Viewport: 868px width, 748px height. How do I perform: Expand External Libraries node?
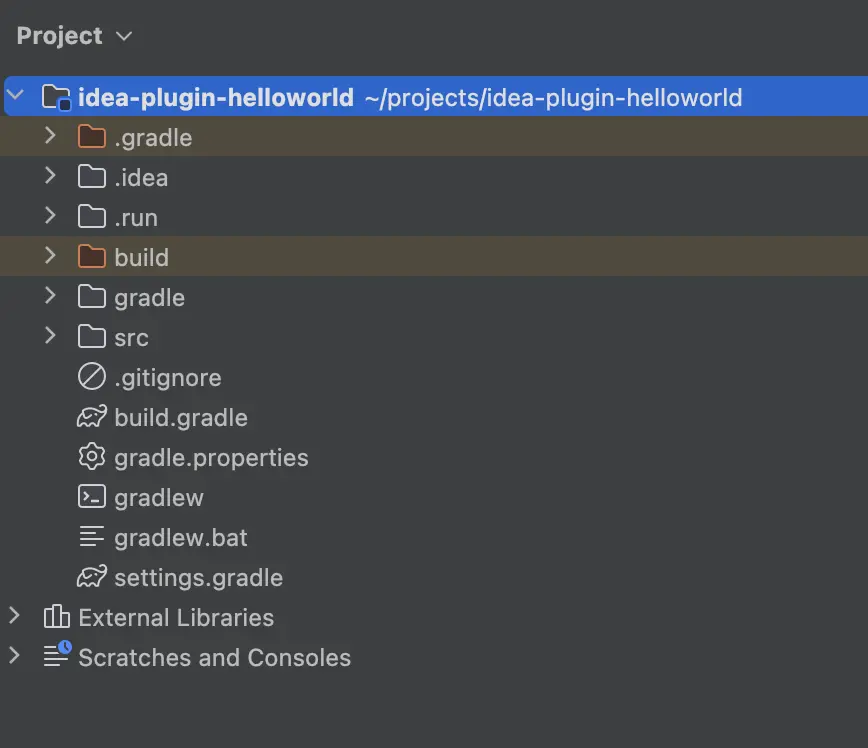click(14, 616)
